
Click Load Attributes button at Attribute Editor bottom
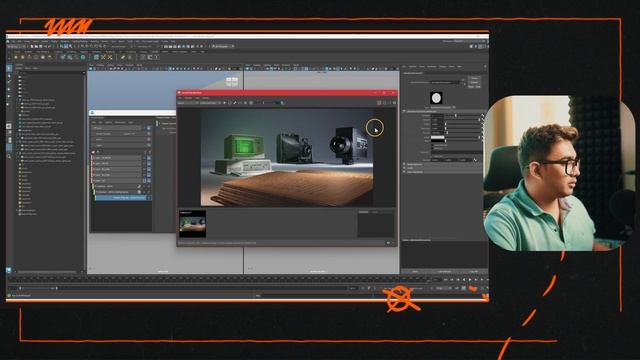tap(444, 271)
